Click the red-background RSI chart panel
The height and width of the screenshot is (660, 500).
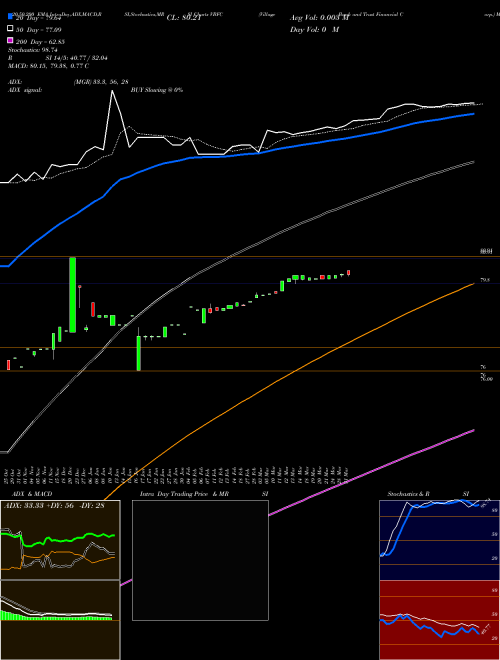coord(439,620)
